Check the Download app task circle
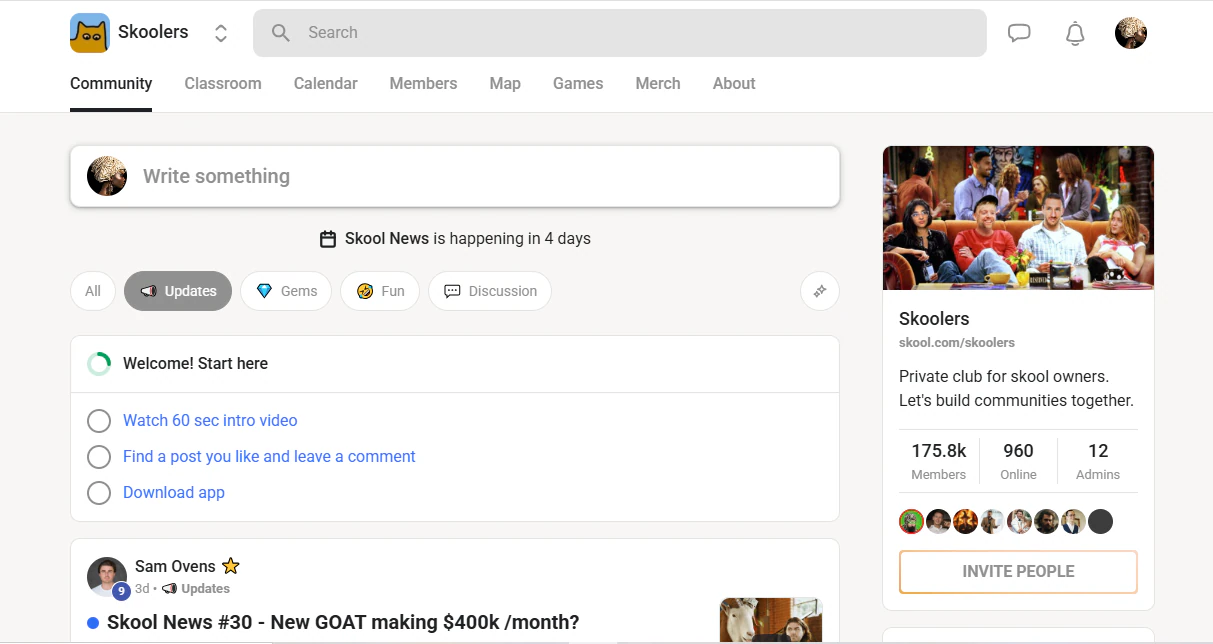This screenshot has height=644, width=1213. [99, 493]
